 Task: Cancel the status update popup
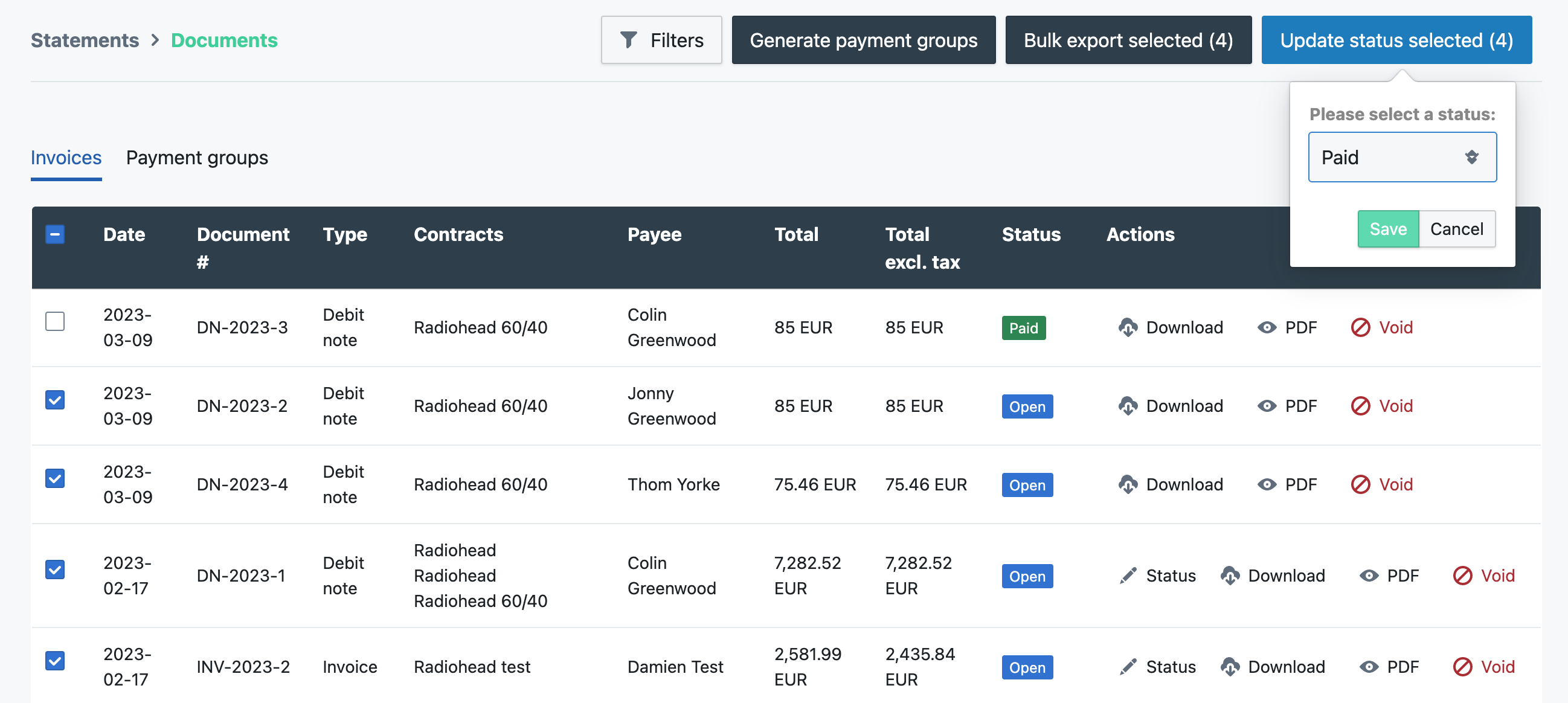pyautogui.click(x=1457, y=229)
